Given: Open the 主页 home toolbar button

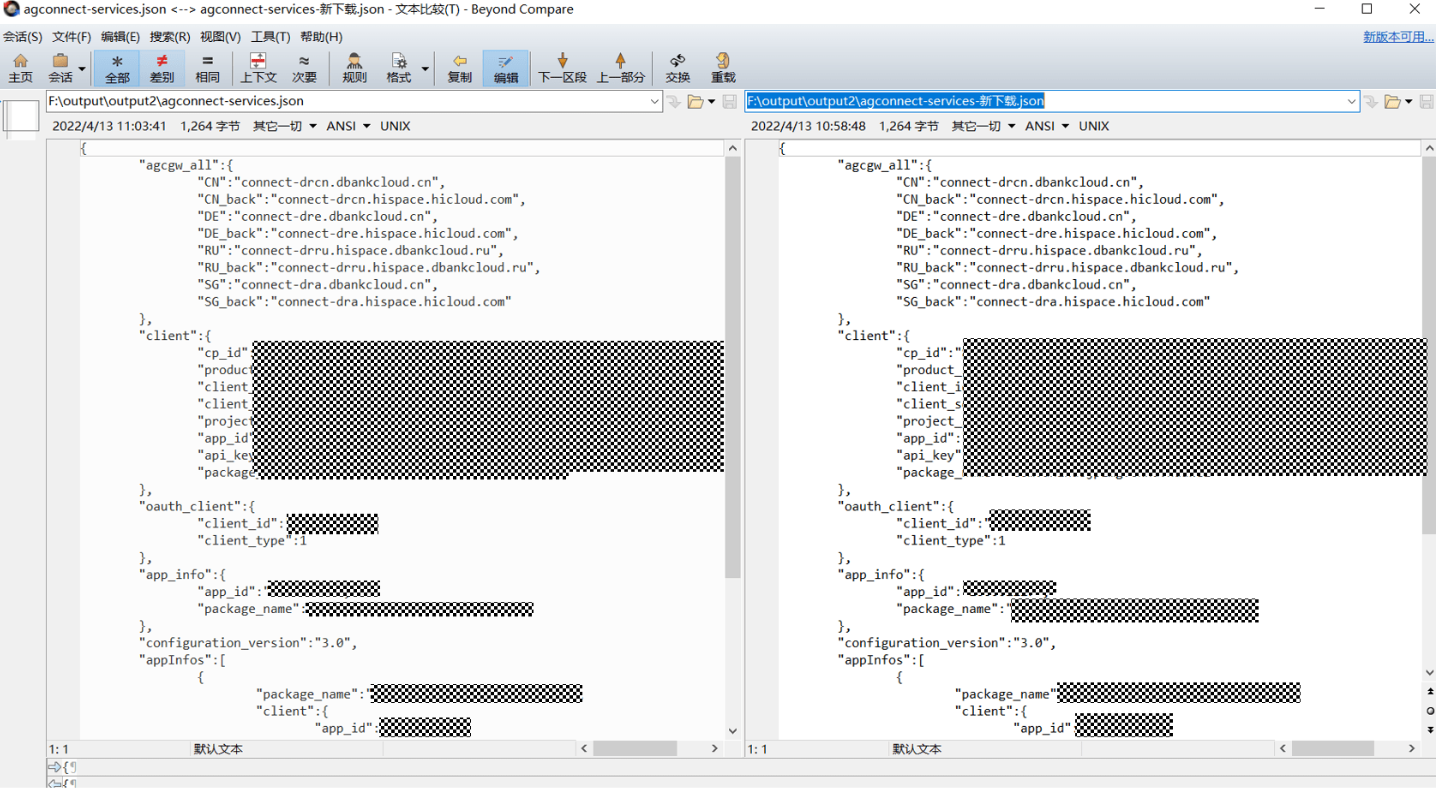Looking at the screenshot, I should coord(20,68).
